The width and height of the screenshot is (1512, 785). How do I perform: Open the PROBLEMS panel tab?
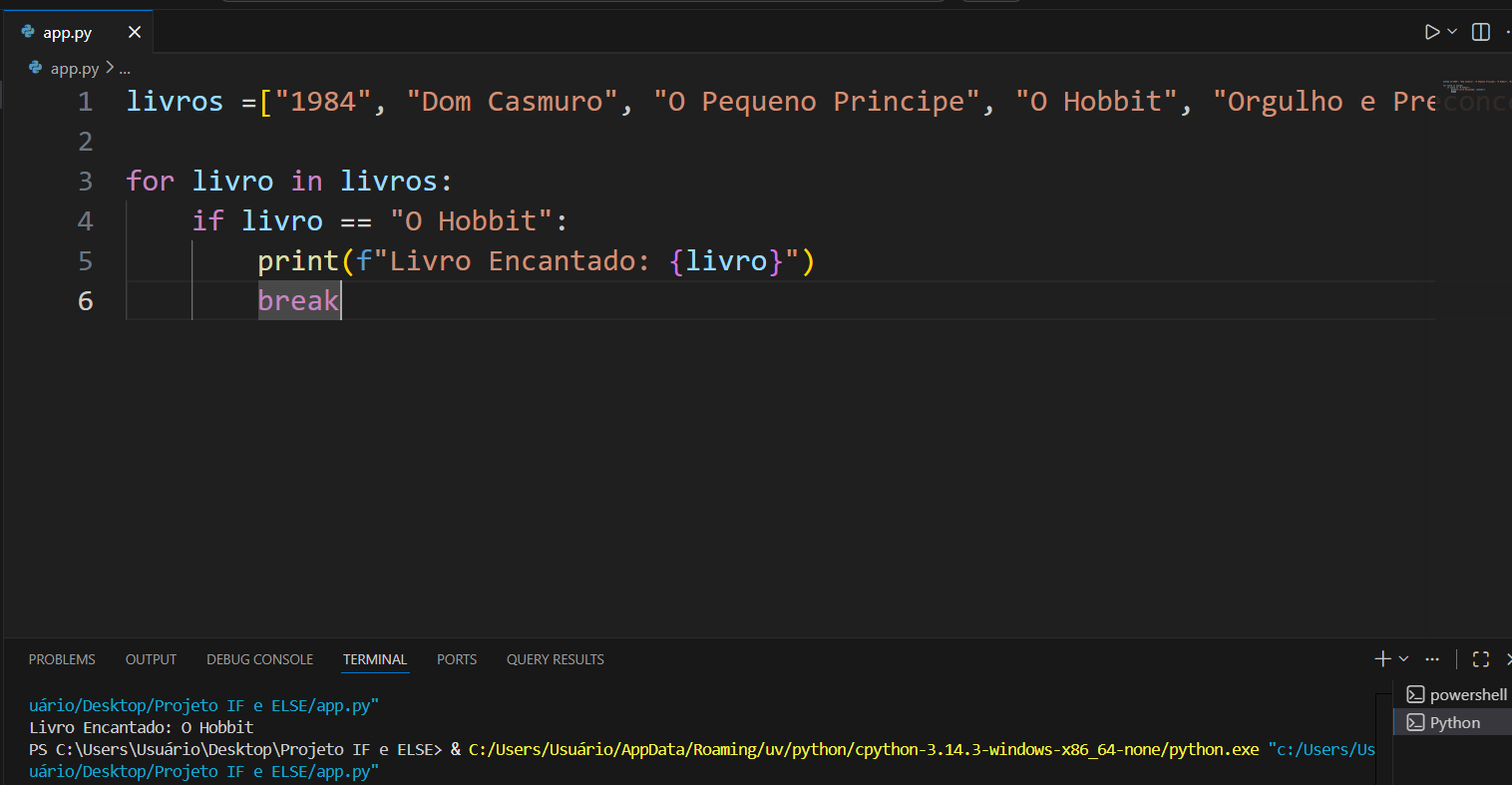(62, 659)
